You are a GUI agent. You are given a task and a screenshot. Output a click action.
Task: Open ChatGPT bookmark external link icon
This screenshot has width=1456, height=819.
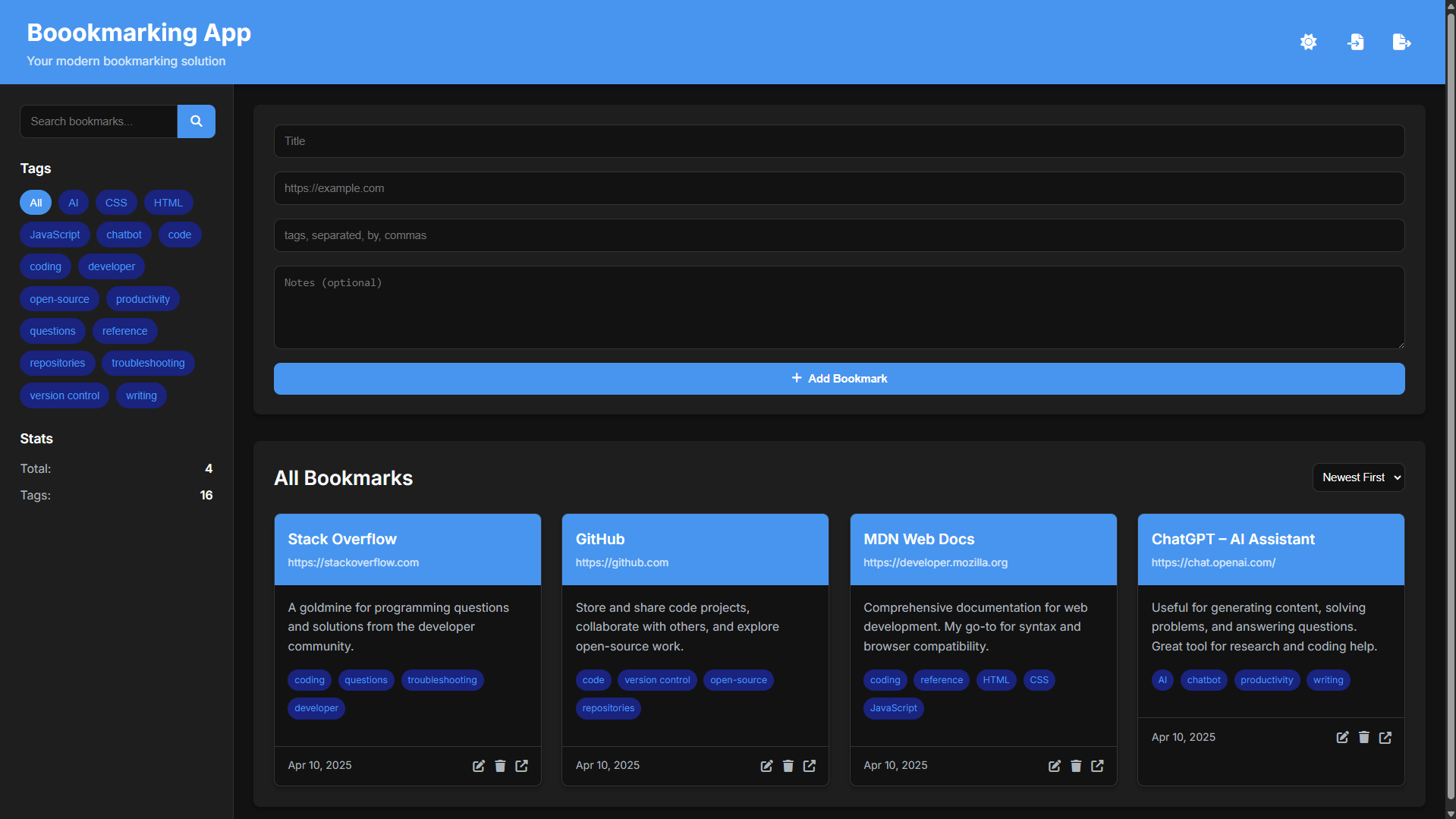1385,737
